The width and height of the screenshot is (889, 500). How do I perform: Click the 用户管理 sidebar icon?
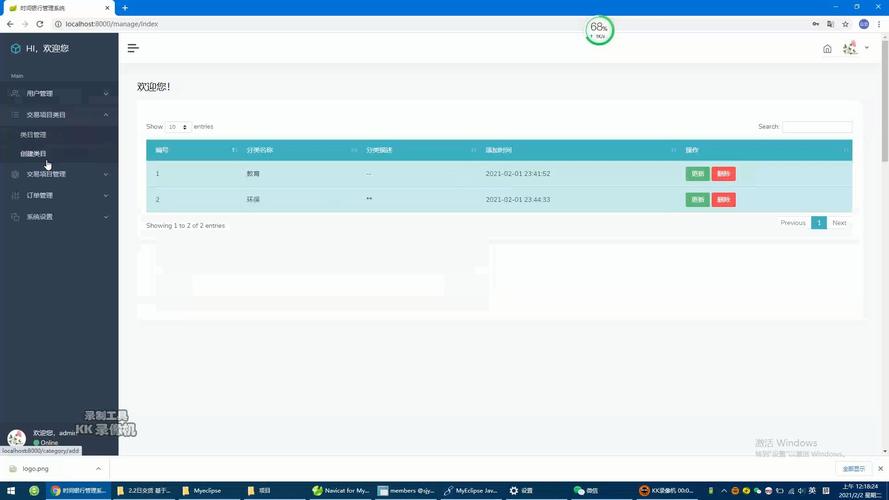coord(15,94)
